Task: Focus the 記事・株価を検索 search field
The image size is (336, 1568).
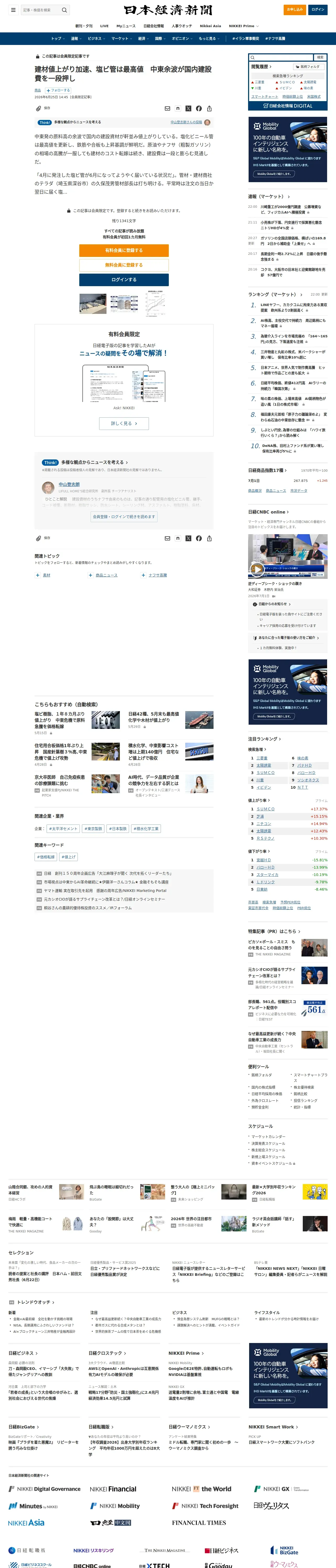Action: [40, 10]
